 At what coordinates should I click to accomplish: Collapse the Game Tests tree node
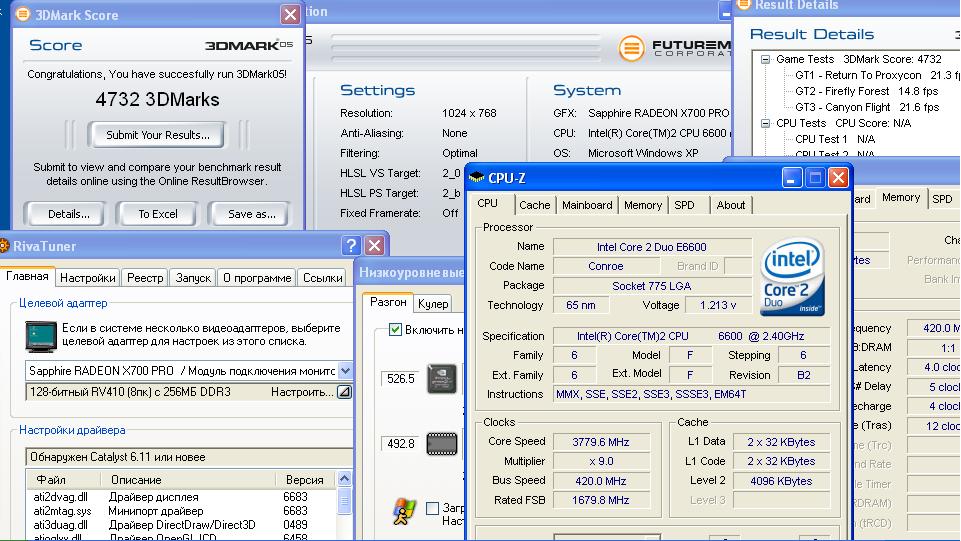point(765,59)
